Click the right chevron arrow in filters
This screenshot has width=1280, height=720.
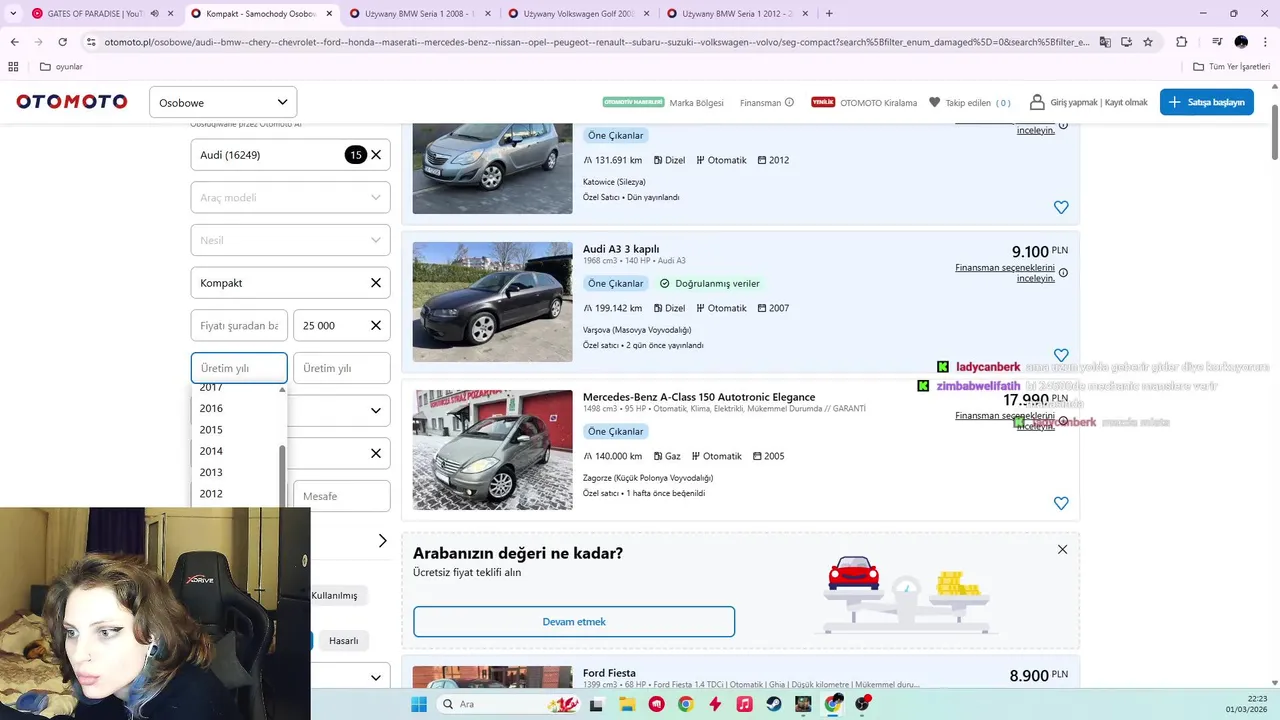[x=382, y=541]
